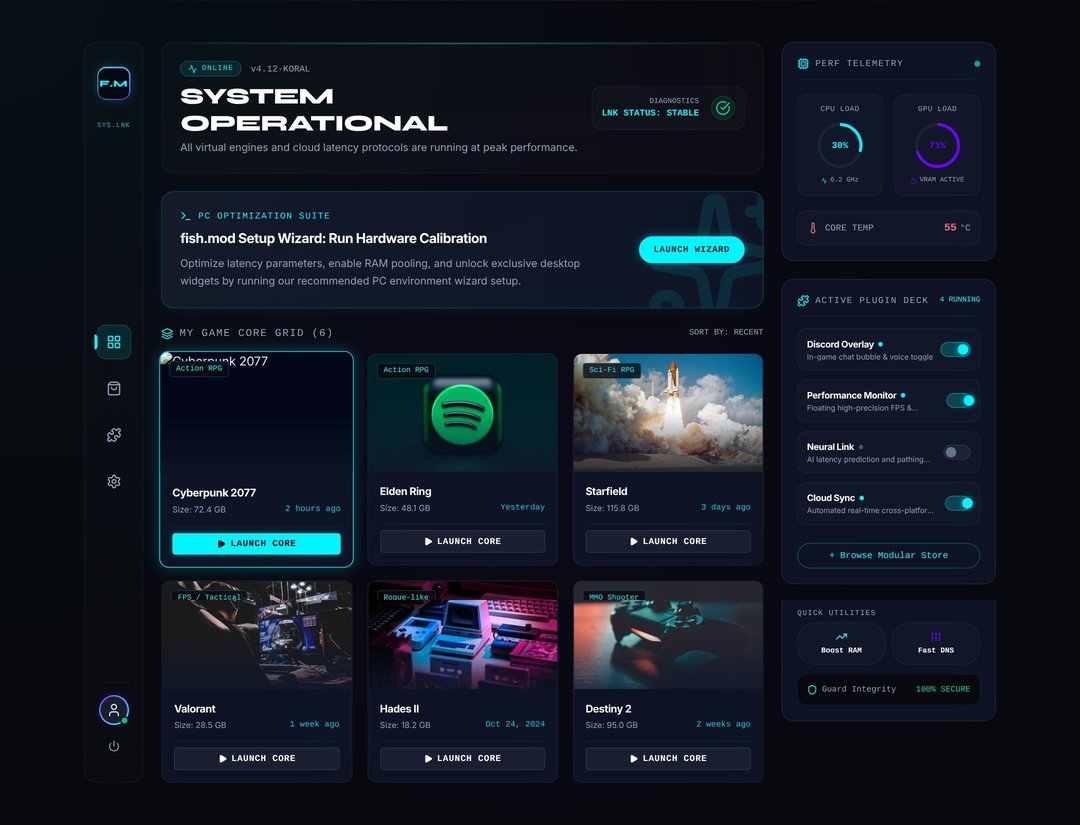Click the game core grid layers icon

coord(167,333)
